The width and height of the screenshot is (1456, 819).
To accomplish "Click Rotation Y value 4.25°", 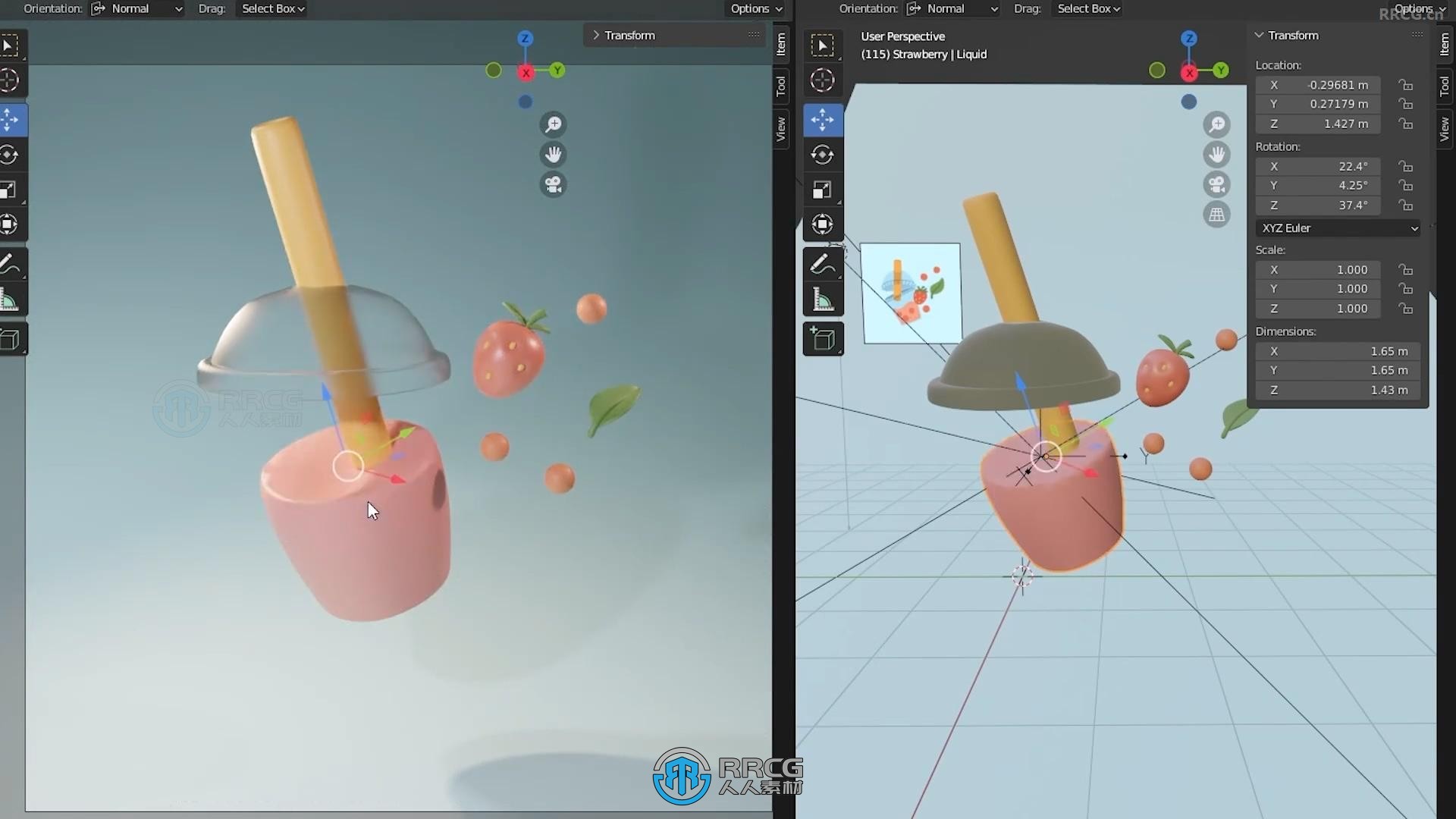I will 1318,186.
